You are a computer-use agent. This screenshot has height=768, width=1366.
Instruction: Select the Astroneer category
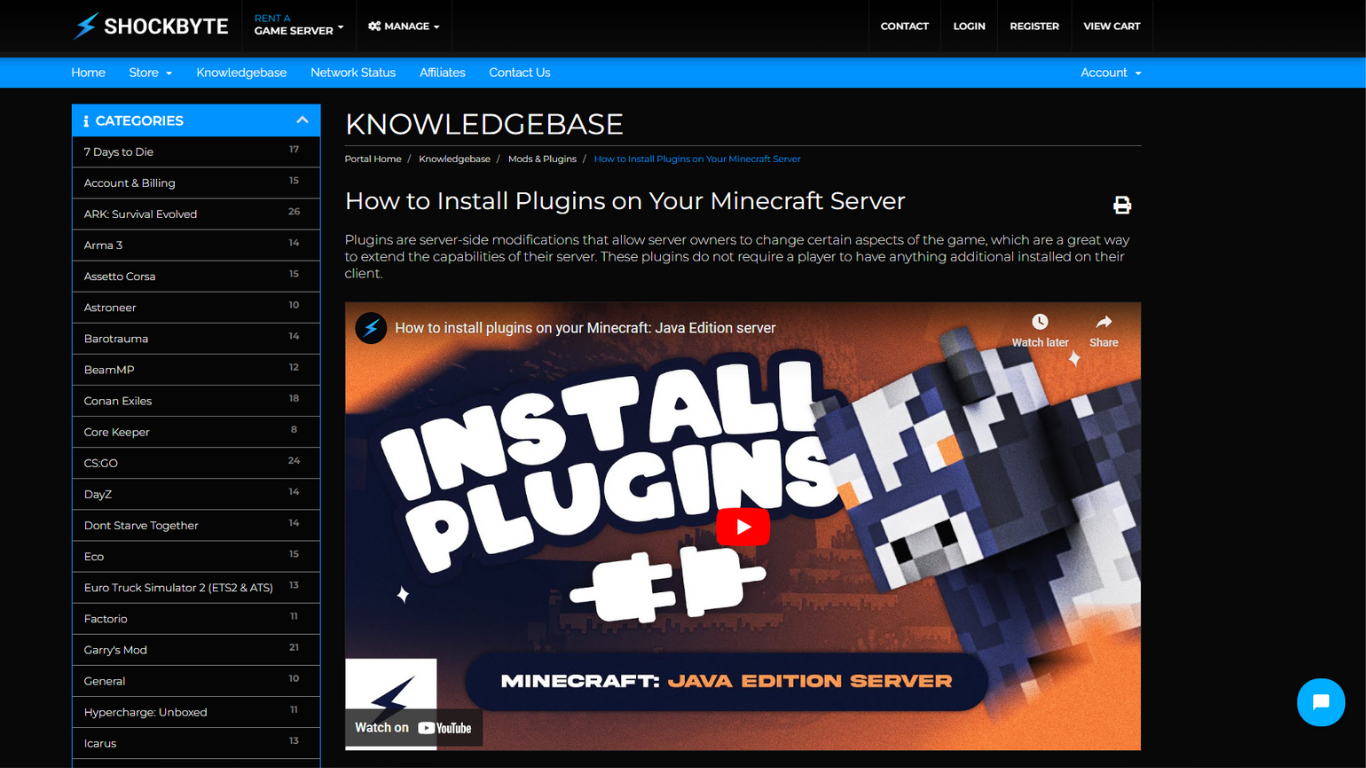196,307
